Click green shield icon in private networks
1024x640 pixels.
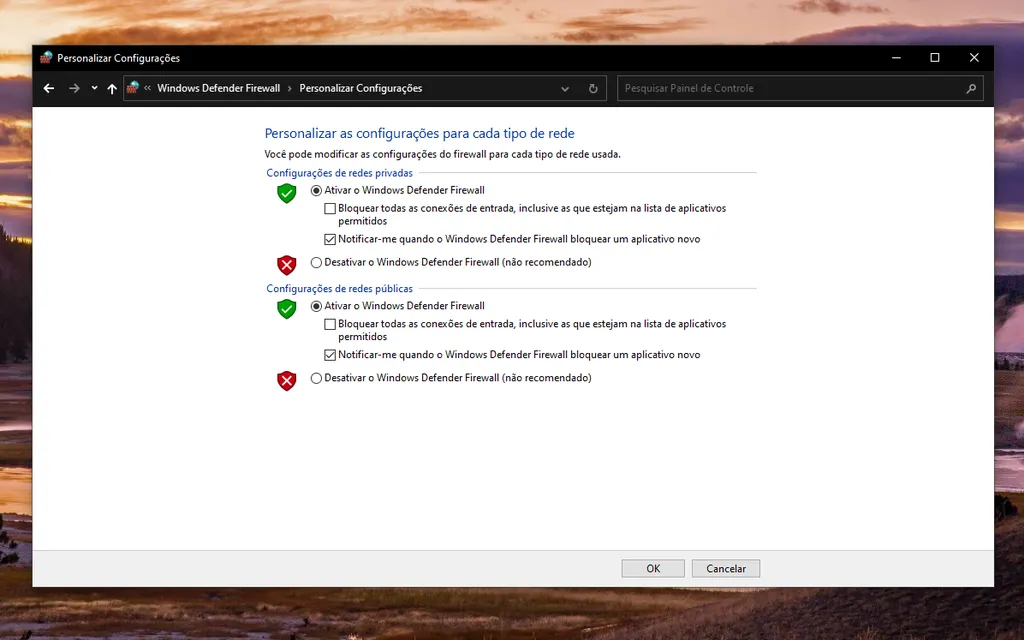click(287, 193)
